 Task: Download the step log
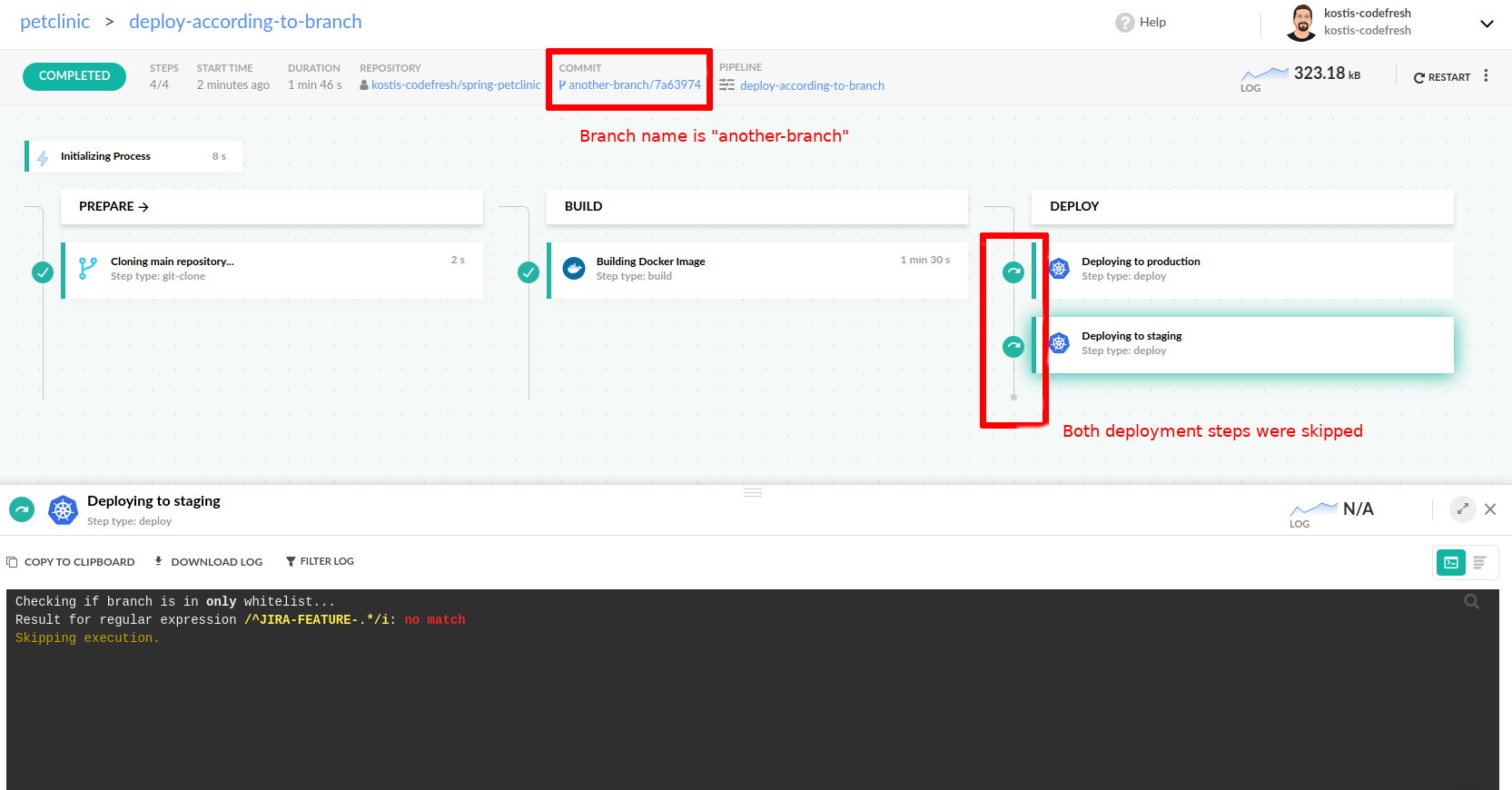208,562
